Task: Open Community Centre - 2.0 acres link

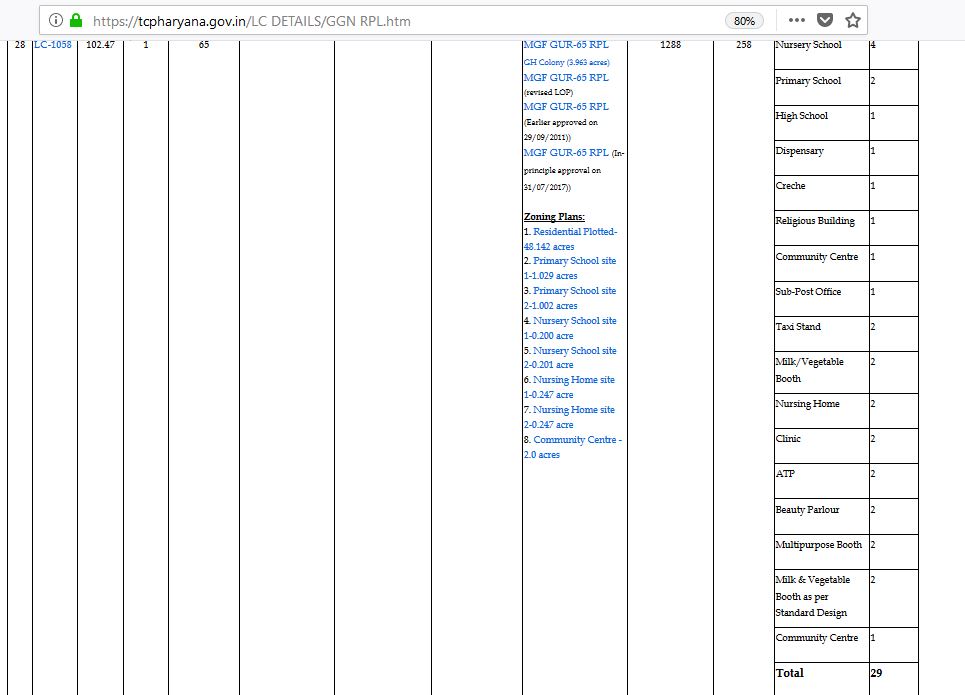Action: pyautogui.click(x=572, y=447)
